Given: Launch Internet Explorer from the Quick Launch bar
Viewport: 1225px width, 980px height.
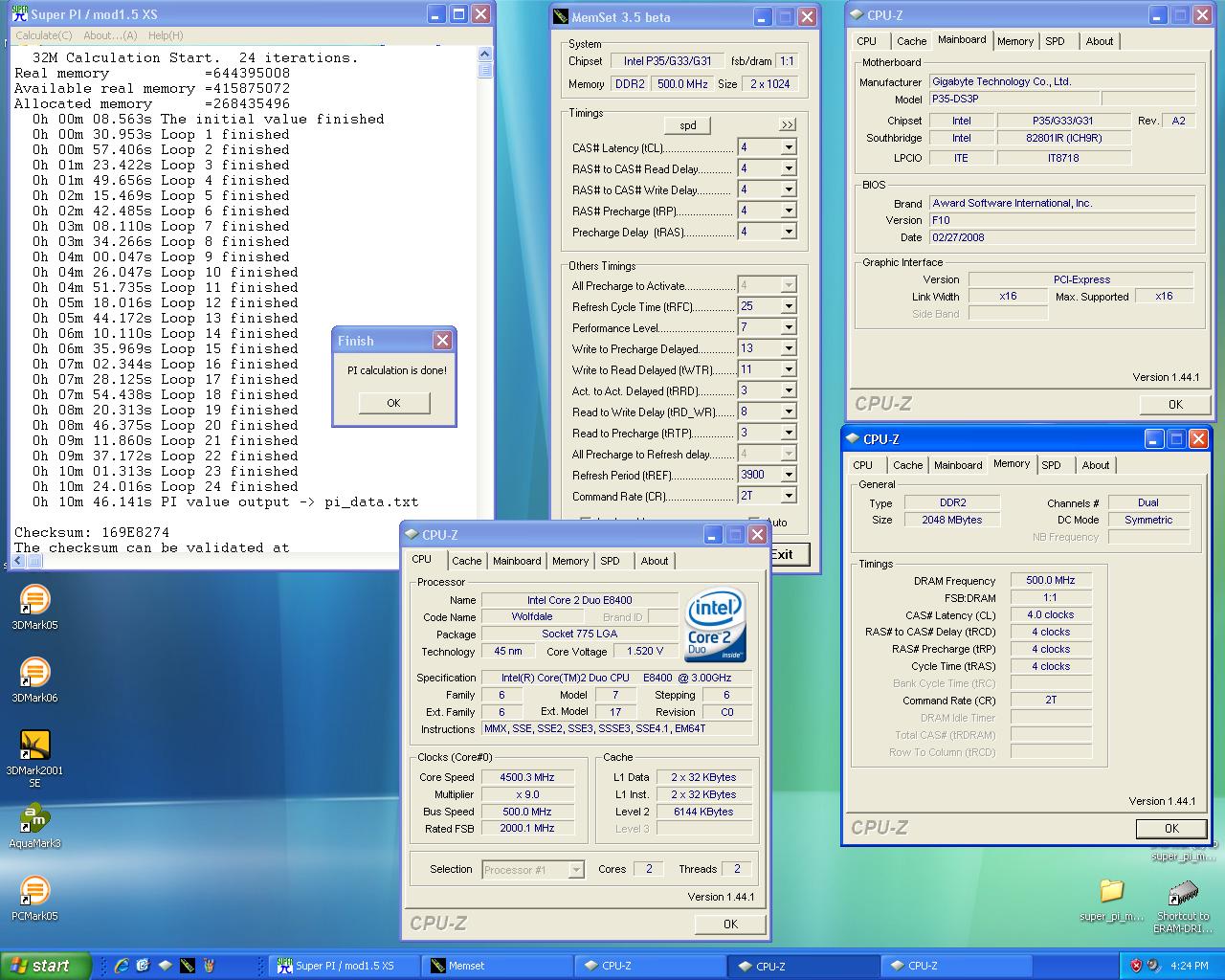Looking at the screenshot, I should pyautogui.click(x=122, y=966).
